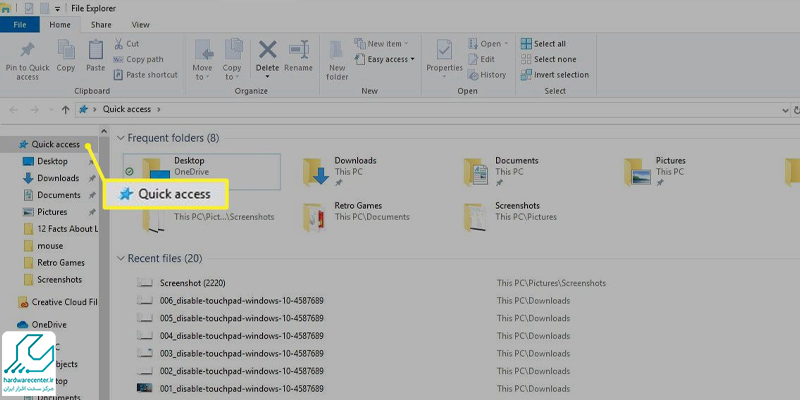800x400 pixels.
Task: Expand the address bar history dropdown
Action: click(x=785, y=110)
